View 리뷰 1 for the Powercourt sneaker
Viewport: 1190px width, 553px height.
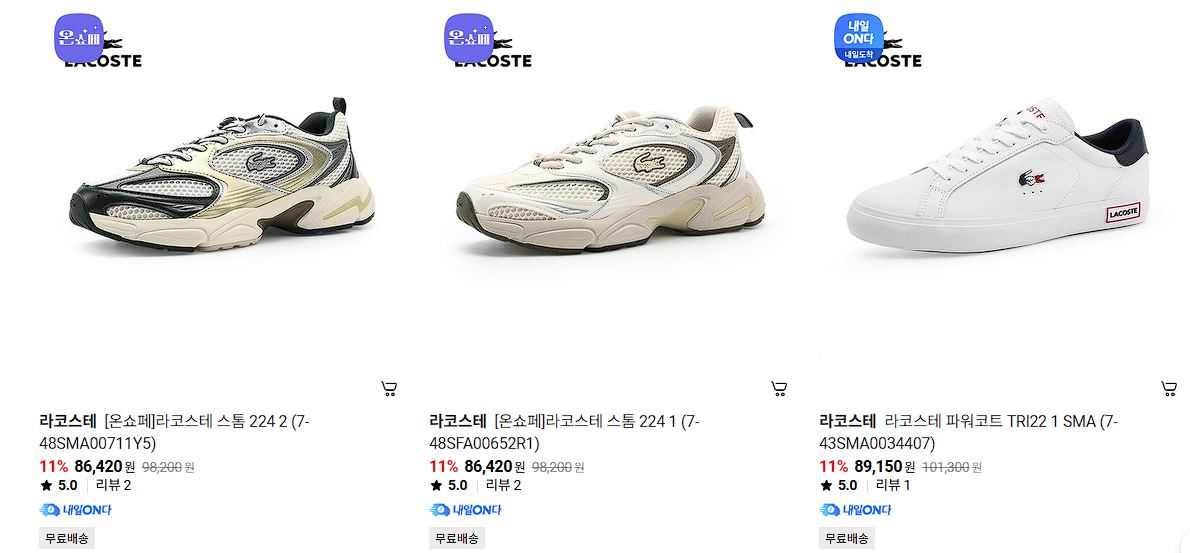892,485
